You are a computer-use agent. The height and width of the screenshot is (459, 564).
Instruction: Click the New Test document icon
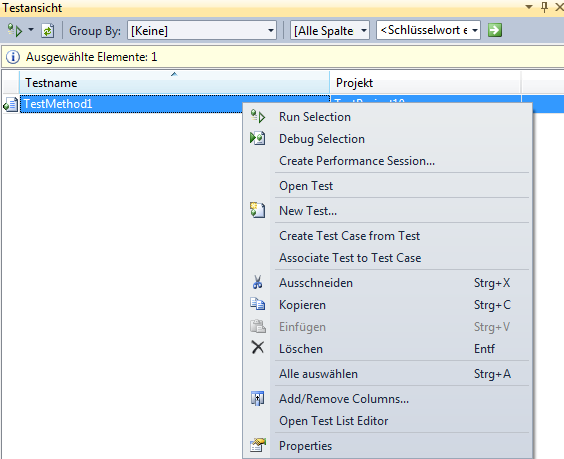point(258,210)
